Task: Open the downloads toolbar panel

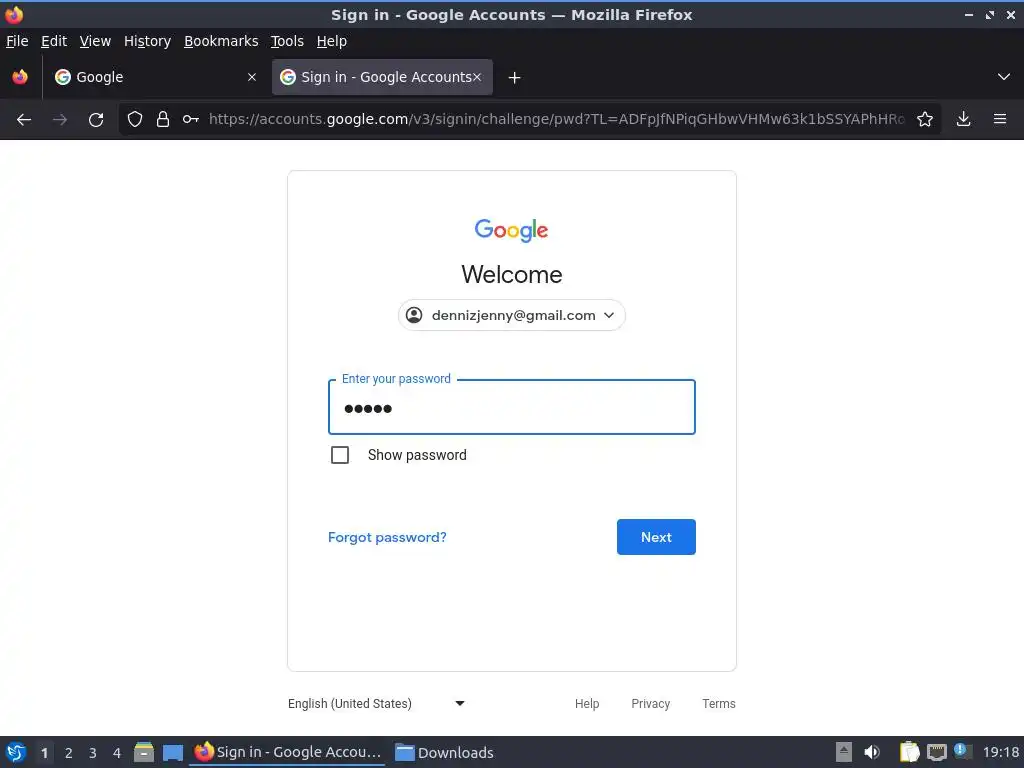Action: [x=963, y=119]
